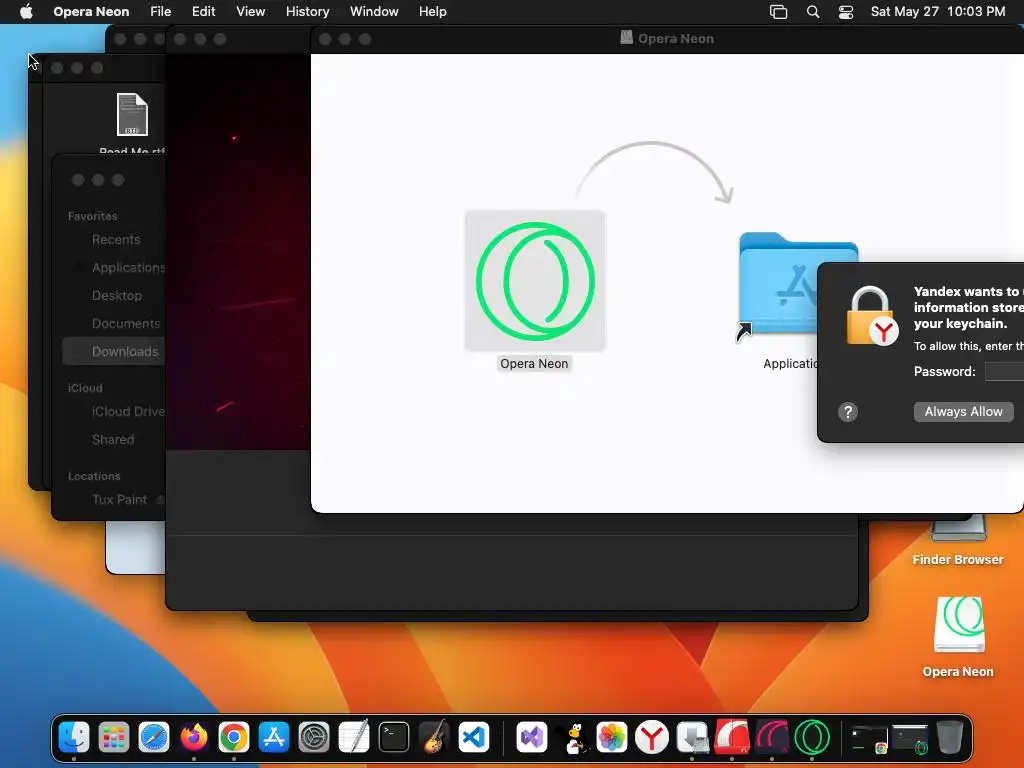
Task: Open Opera Neon from the dock
Action: [x=812, y=737]
